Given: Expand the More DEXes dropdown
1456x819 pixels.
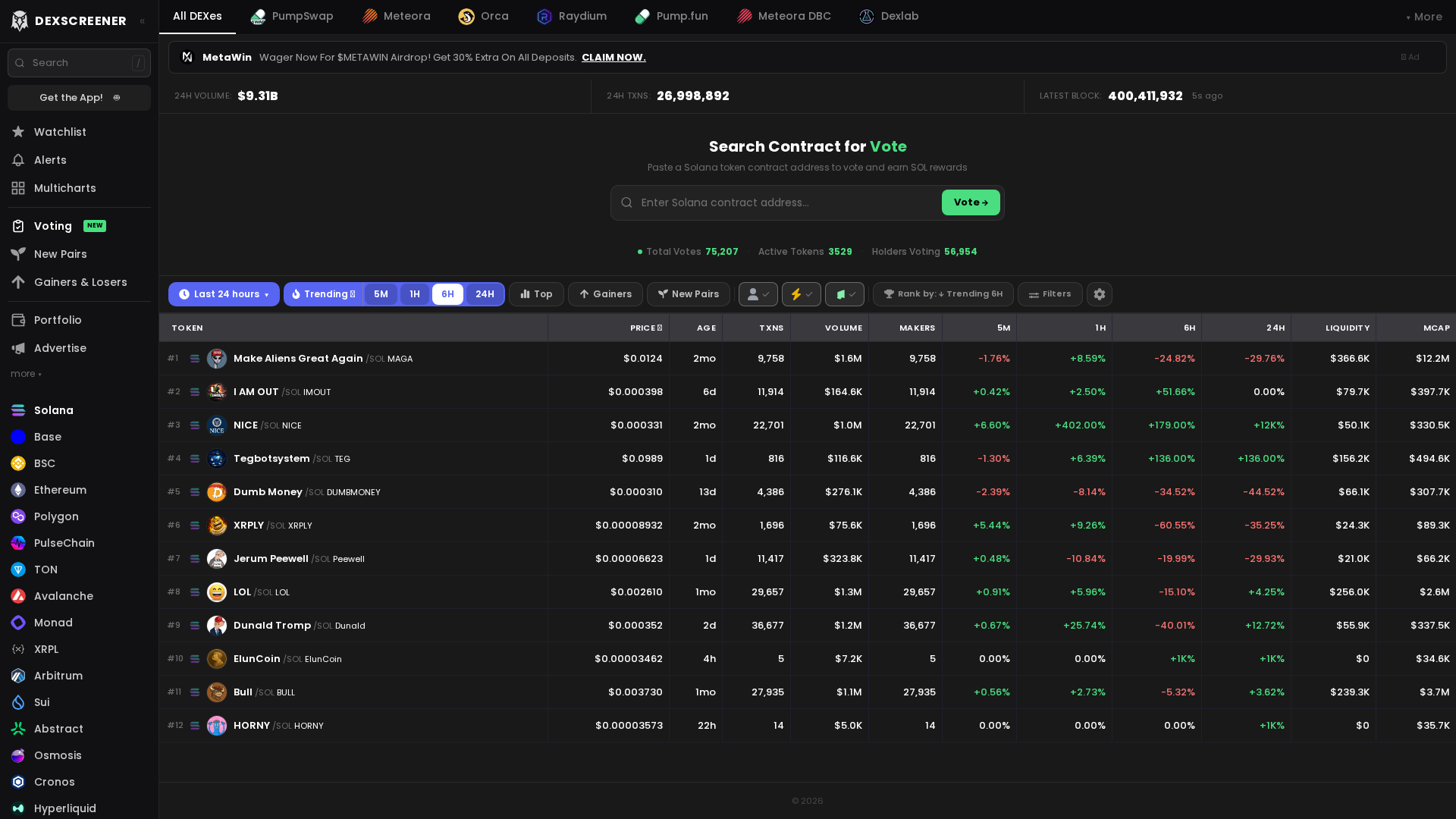Looking at the screenshot, I should click(x=1424, y=17).
